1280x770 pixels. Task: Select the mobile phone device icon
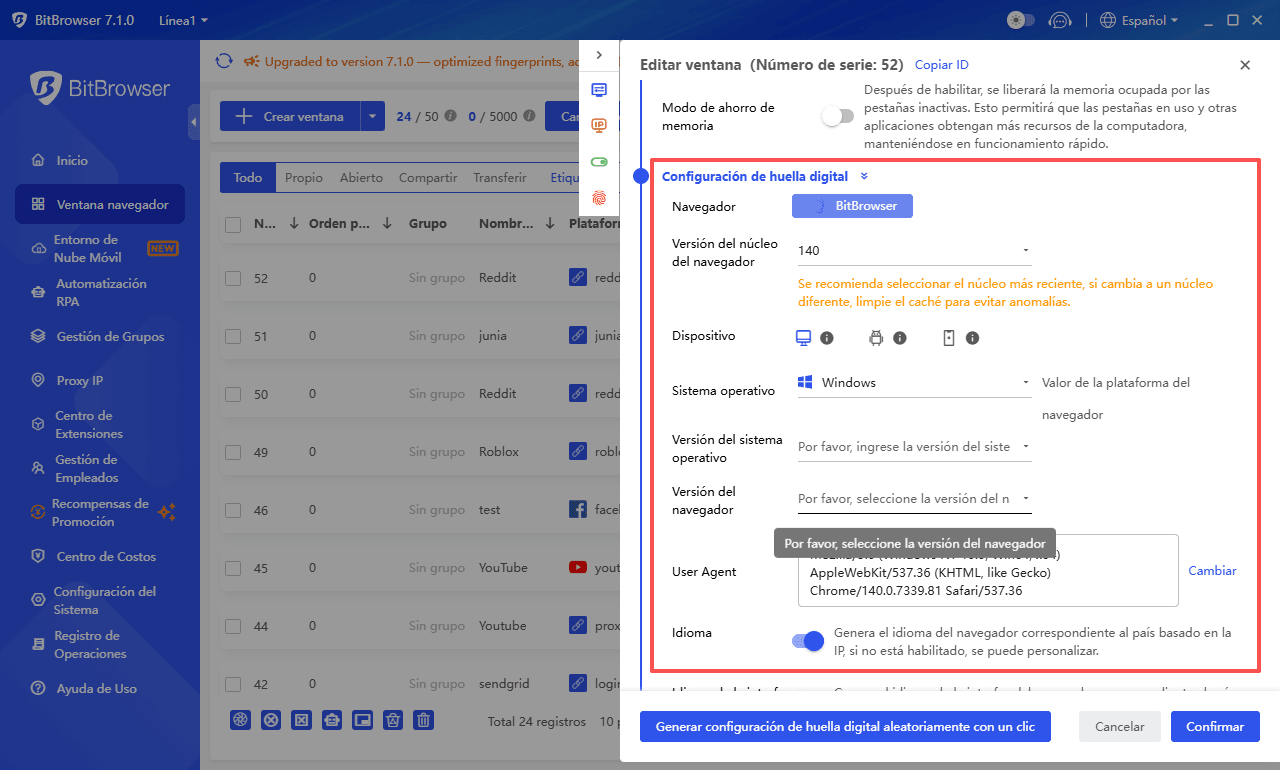[x=949, y=338]
